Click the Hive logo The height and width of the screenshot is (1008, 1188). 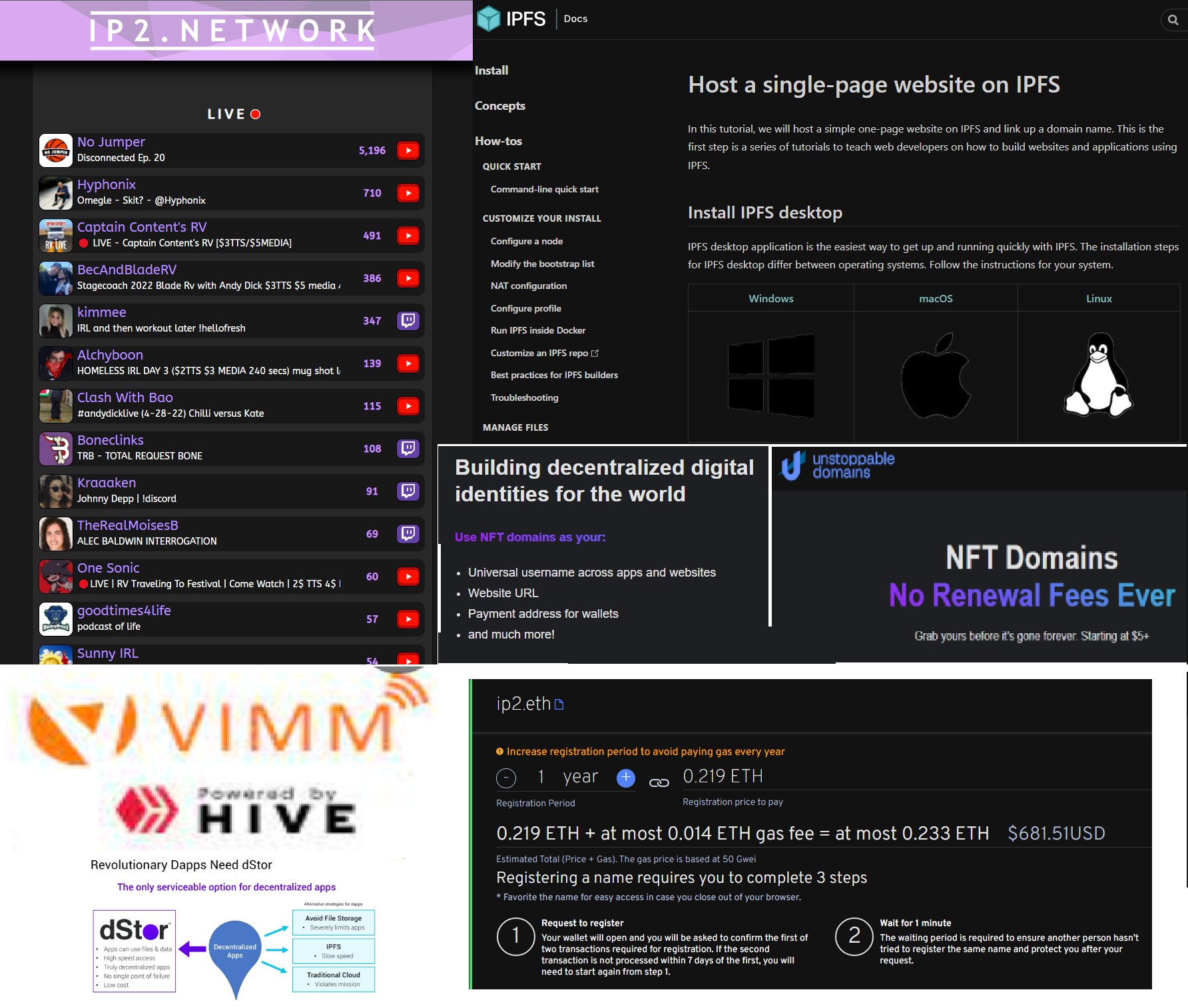[236, 811]
